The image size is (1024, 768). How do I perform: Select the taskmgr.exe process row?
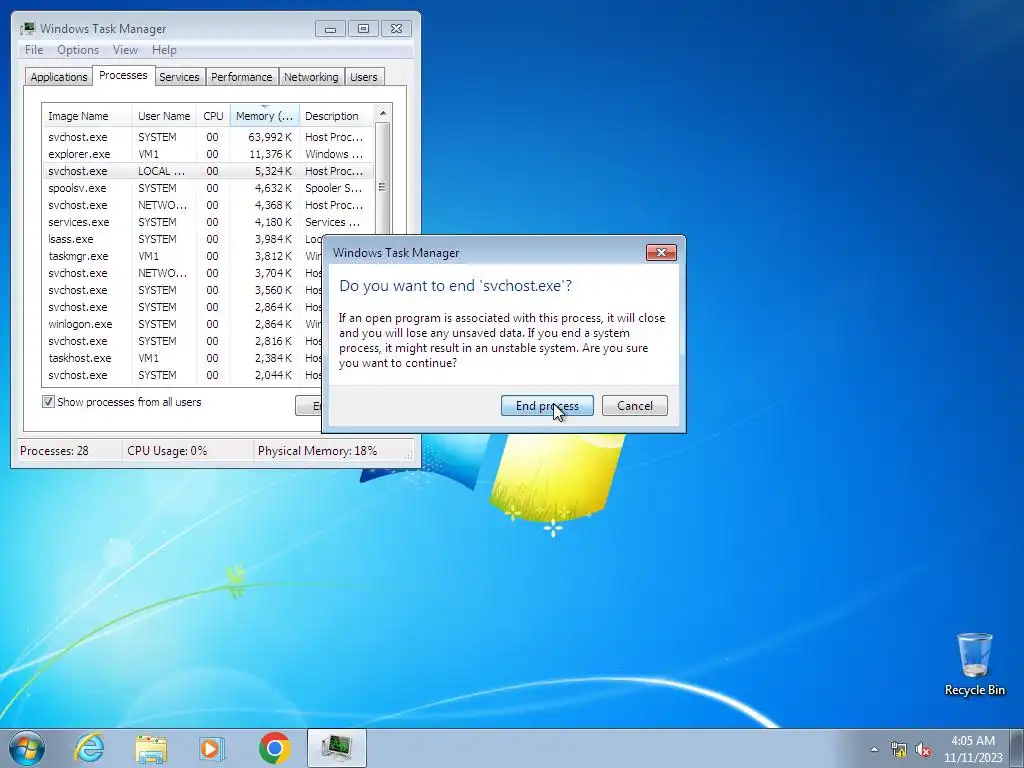[x=183, y=256]
